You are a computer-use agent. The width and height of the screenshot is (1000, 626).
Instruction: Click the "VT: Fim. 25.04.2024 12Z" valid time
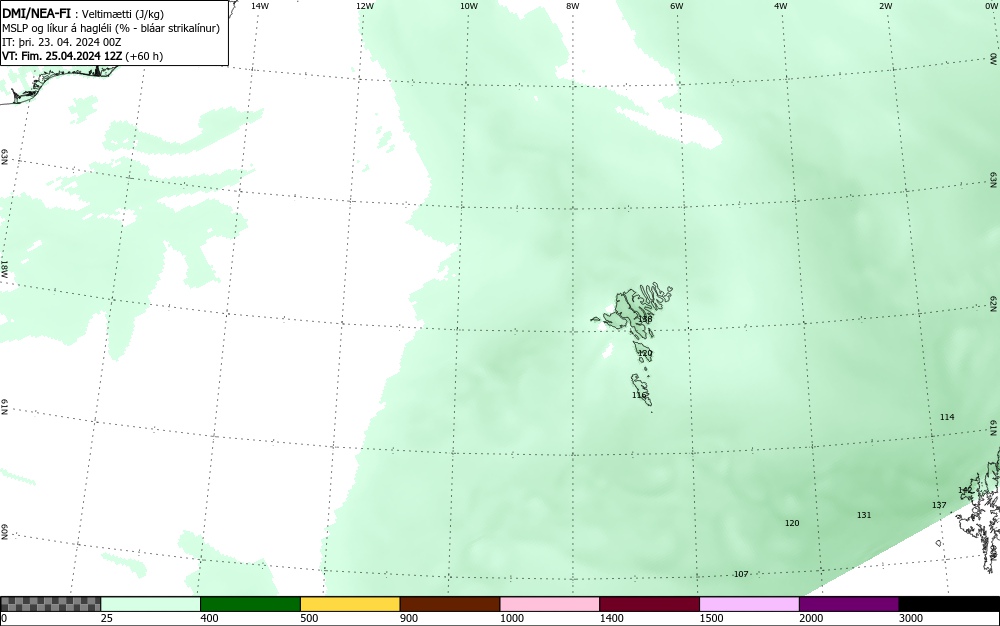pos(62,56)
